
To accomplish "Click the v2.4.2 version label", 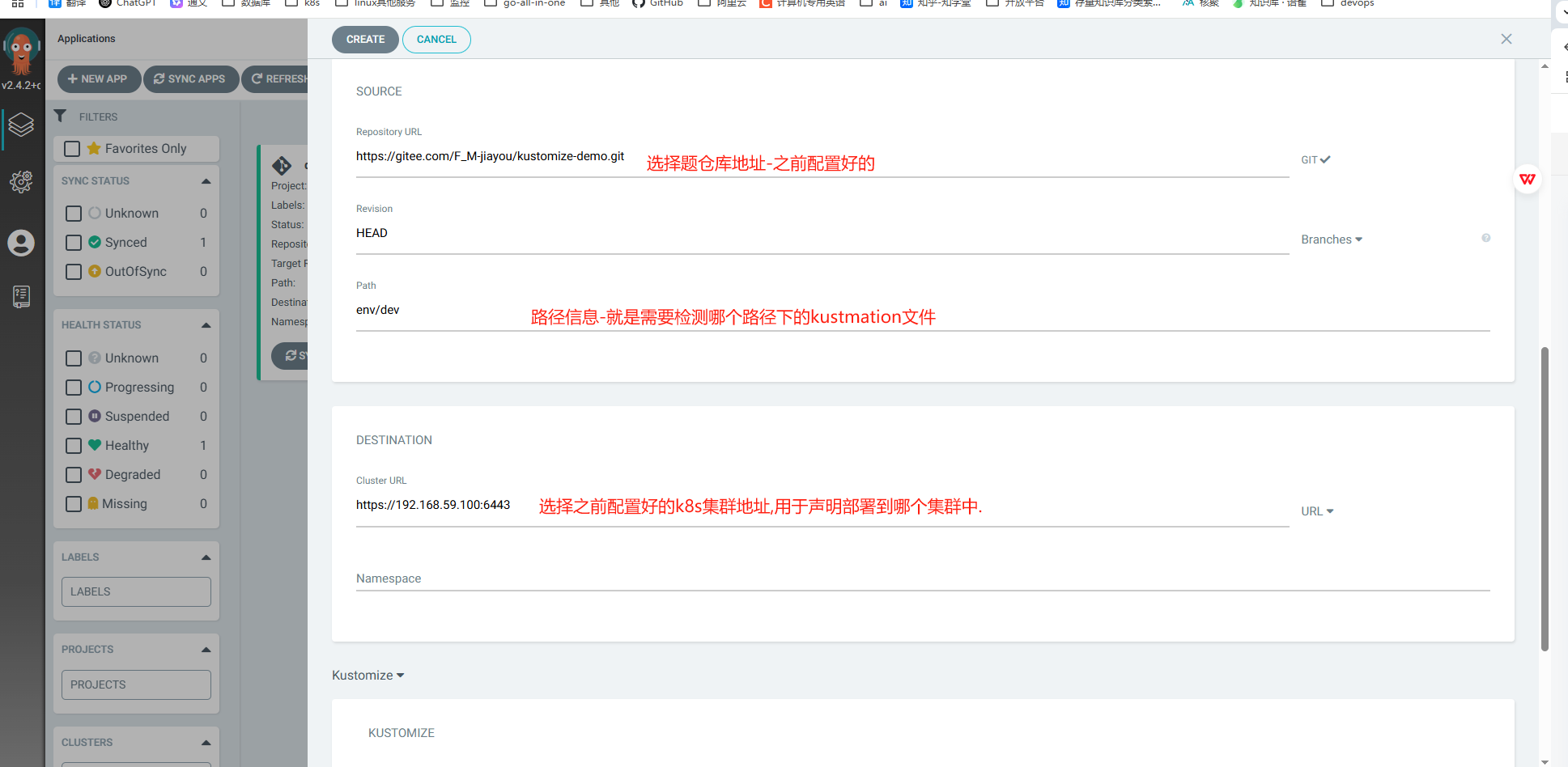I will pyautogui.click(x=21, y=85).
